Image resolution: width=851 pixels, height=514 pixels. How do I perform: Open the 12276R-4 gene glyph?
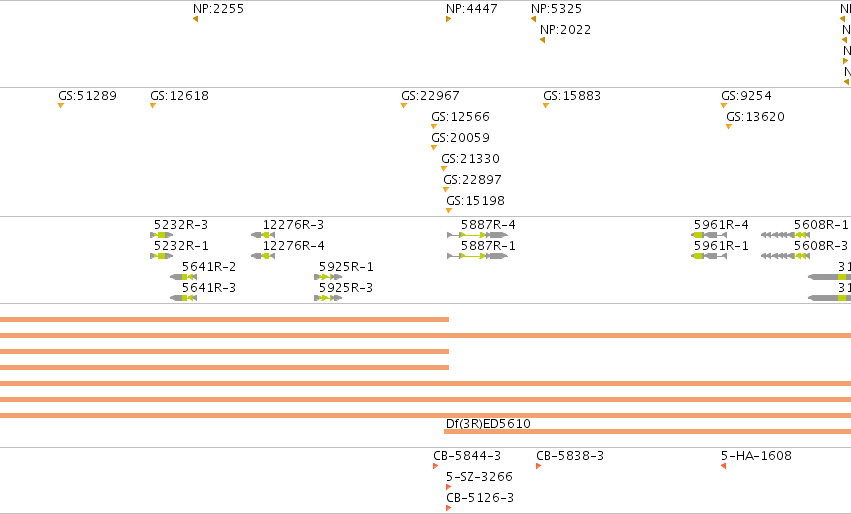(263, 256)
